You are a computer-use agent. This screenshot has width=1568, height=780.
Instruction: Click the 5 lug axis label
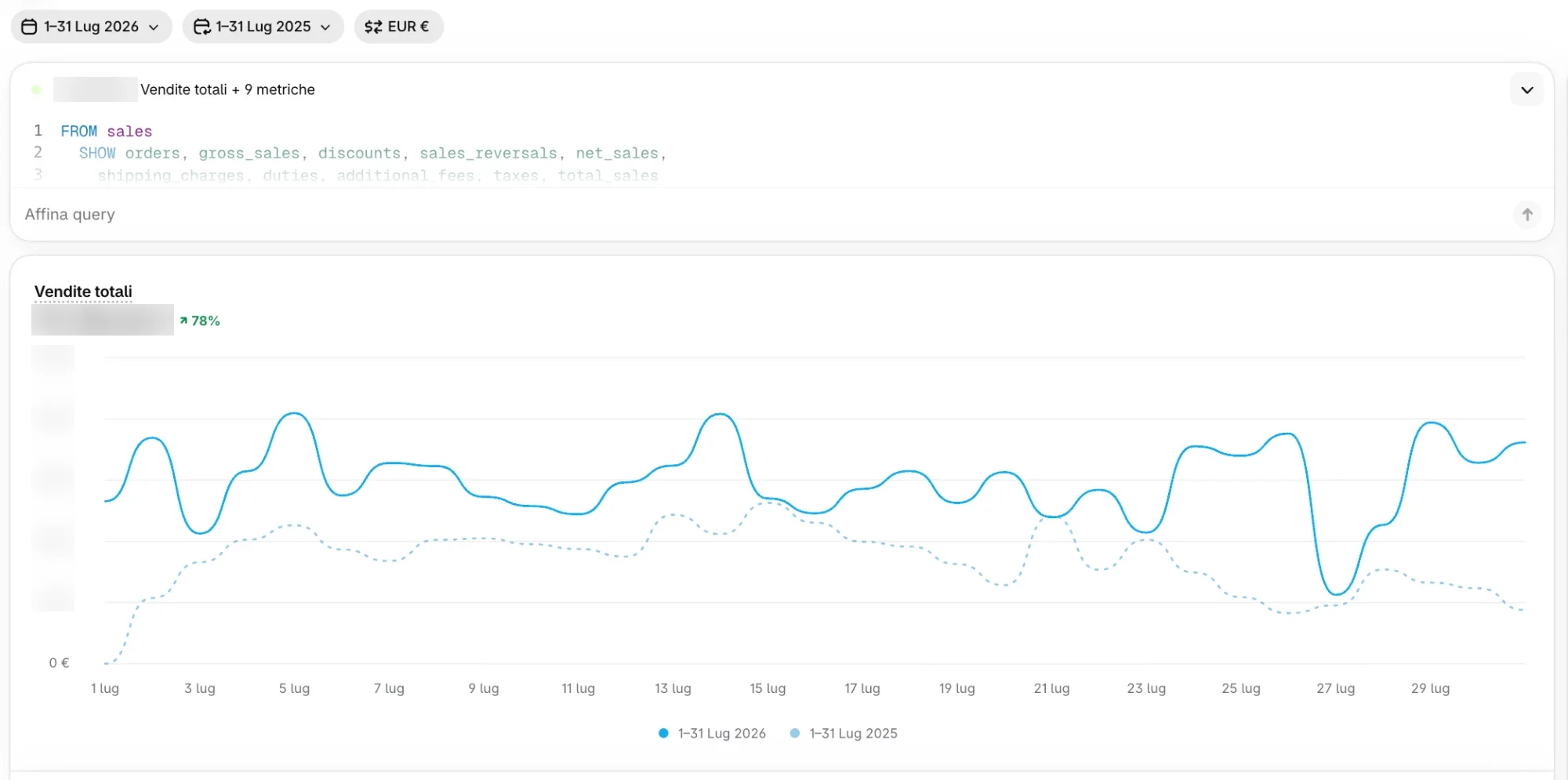click(x=294, y=688)
